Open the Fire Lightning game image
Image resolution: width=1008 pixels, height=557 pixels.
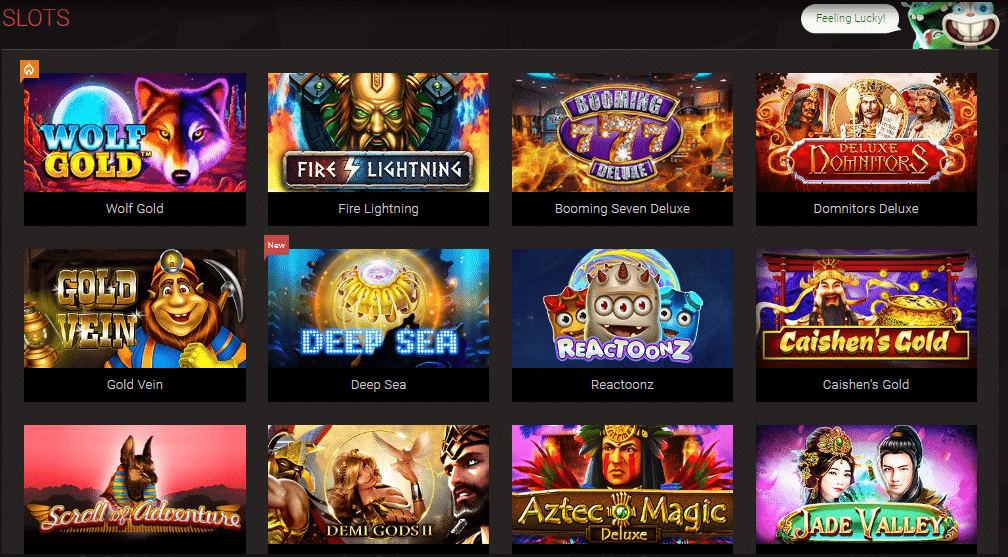378,132
